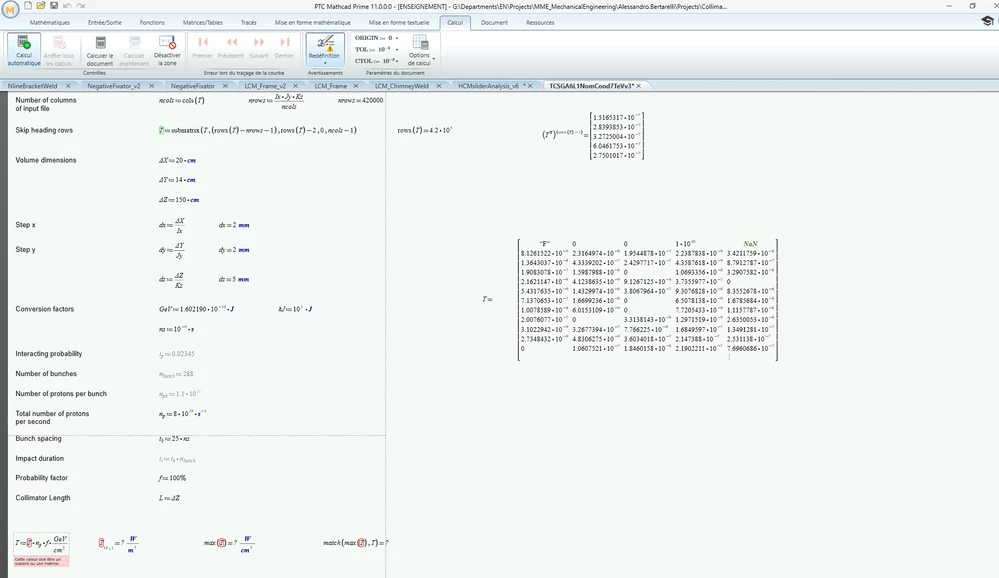This screenshot has width=999, height=578.
Task: Redo the last undone action
Action: click(x=80, y=6)
